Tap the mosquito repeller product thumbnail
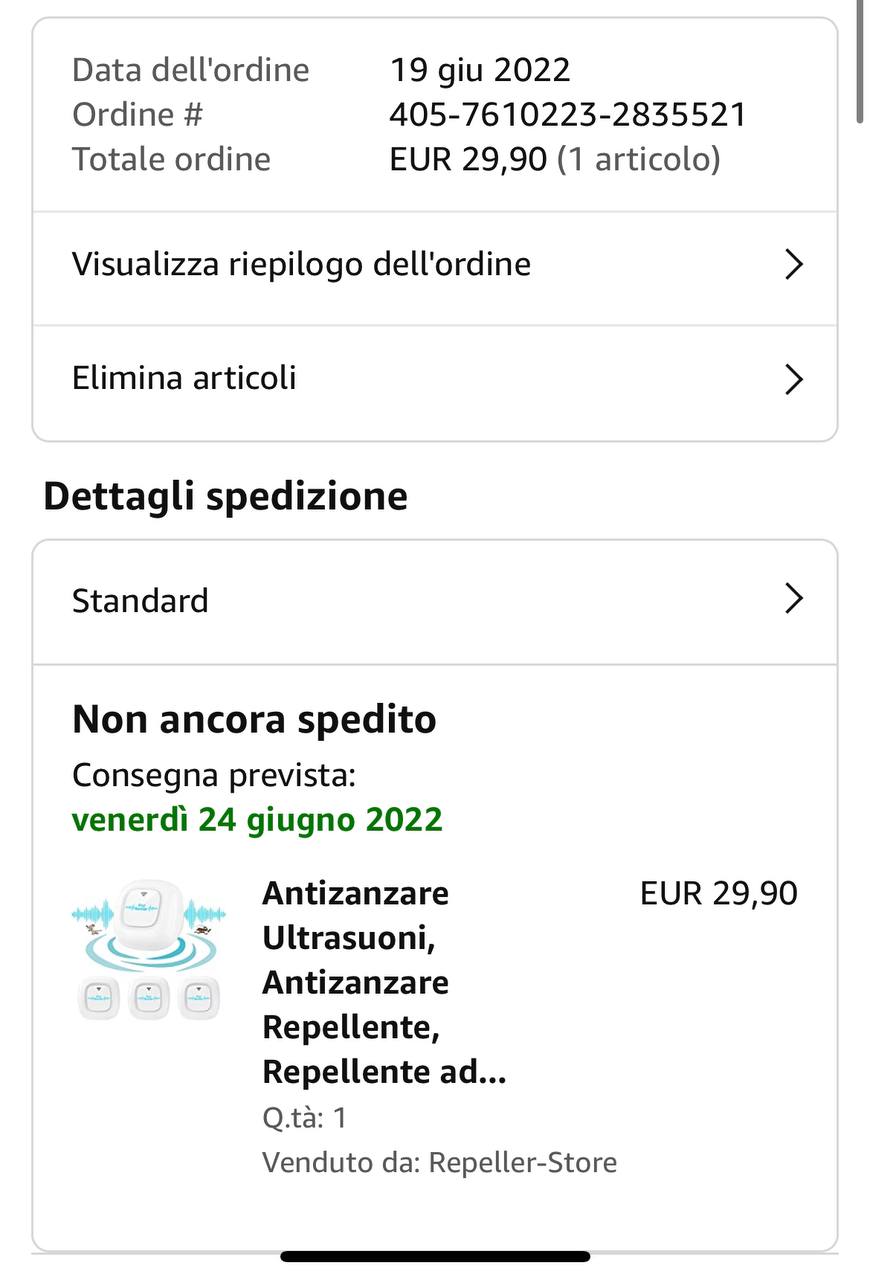The image size is (870, 1280). pyautogui.click(x=149, y=950)
